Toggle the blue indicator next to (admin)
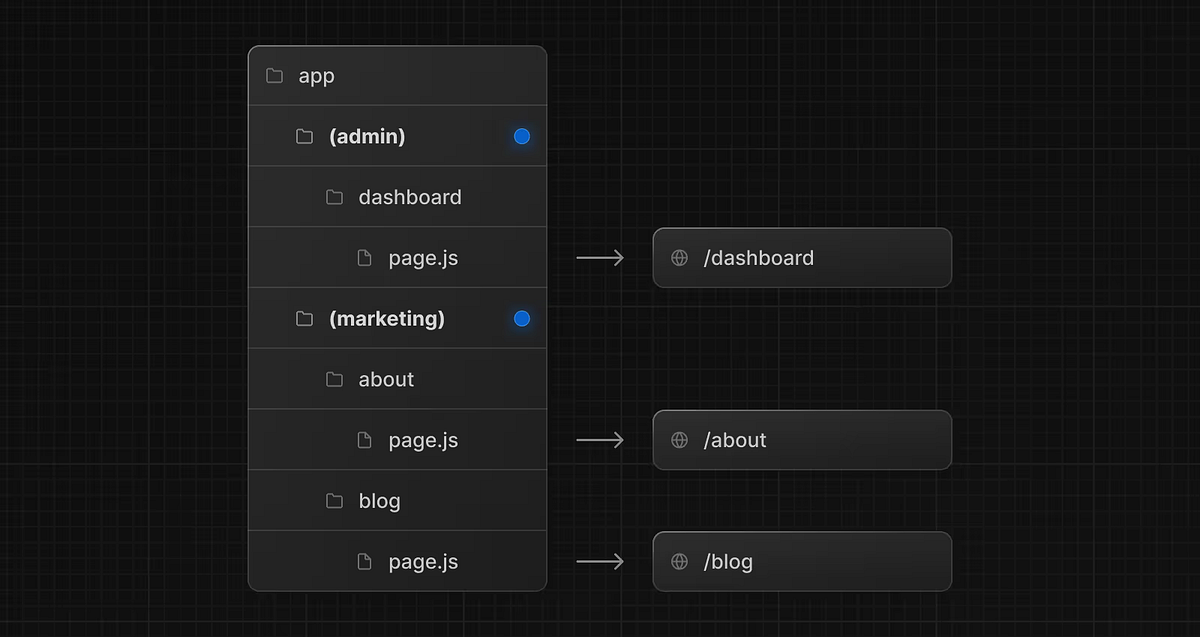 click(x=521, y=136)
